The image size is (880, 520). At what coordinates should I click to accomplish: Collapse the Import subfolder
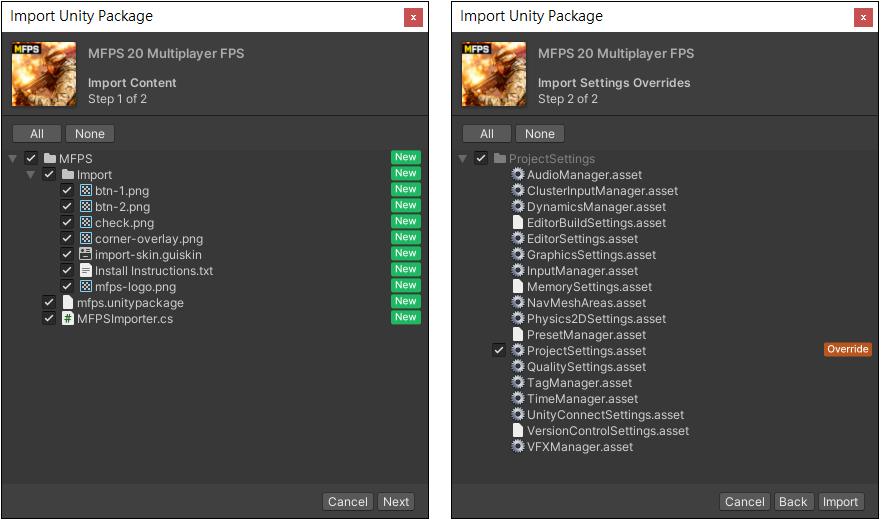click(31, 175)
